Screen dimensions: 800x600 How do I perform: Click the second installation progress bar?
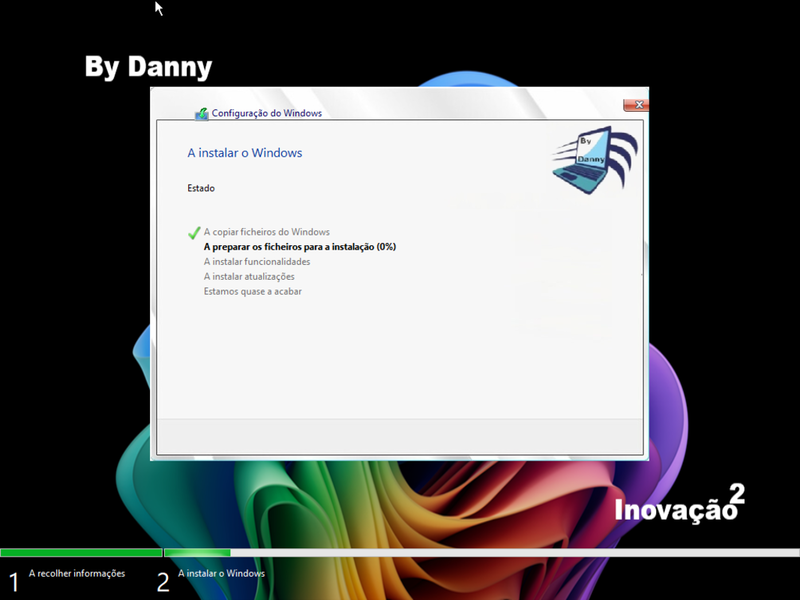click(482, 553)
